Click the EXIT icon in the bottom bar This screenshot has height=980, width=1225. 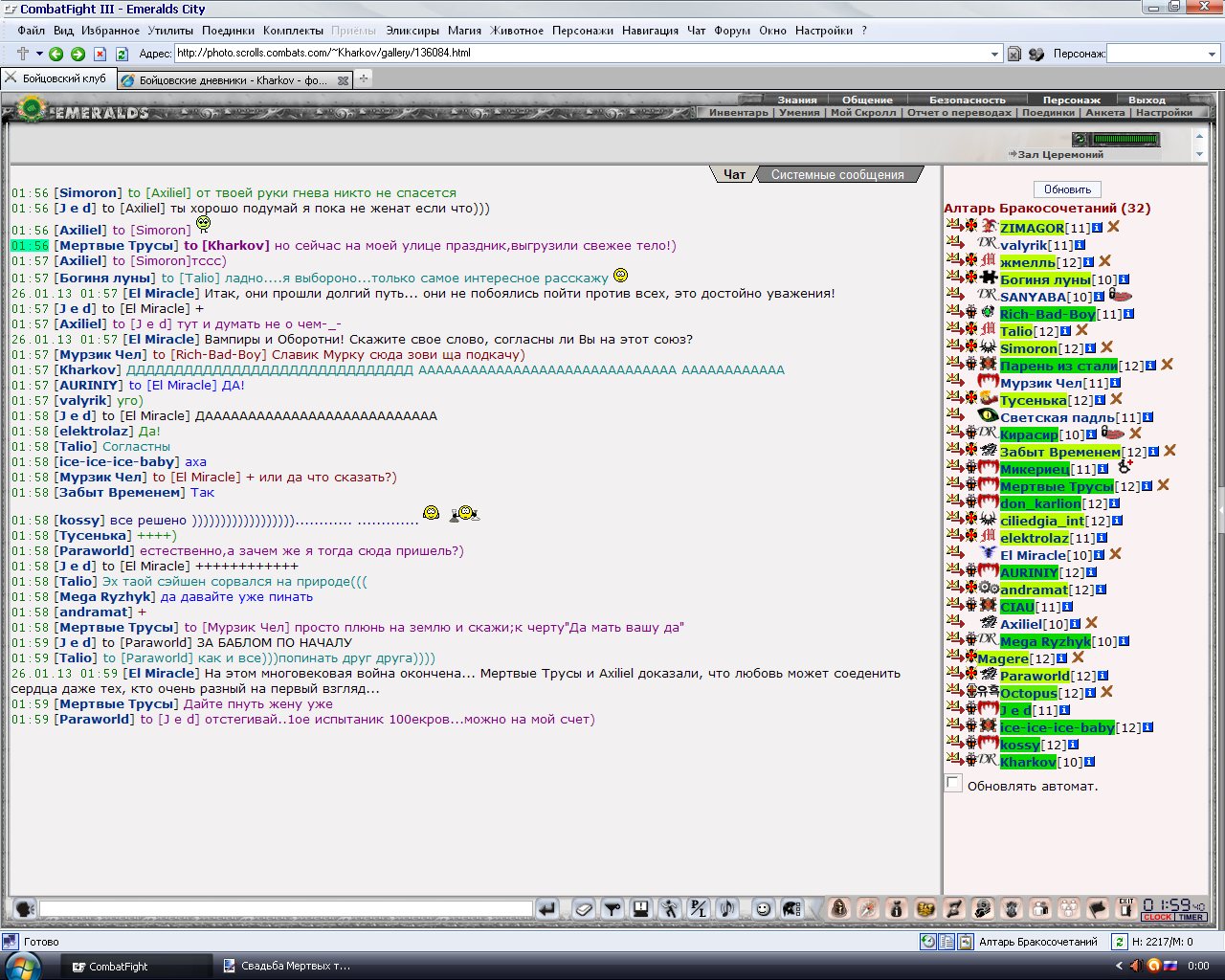click(x=1125, y=907)
